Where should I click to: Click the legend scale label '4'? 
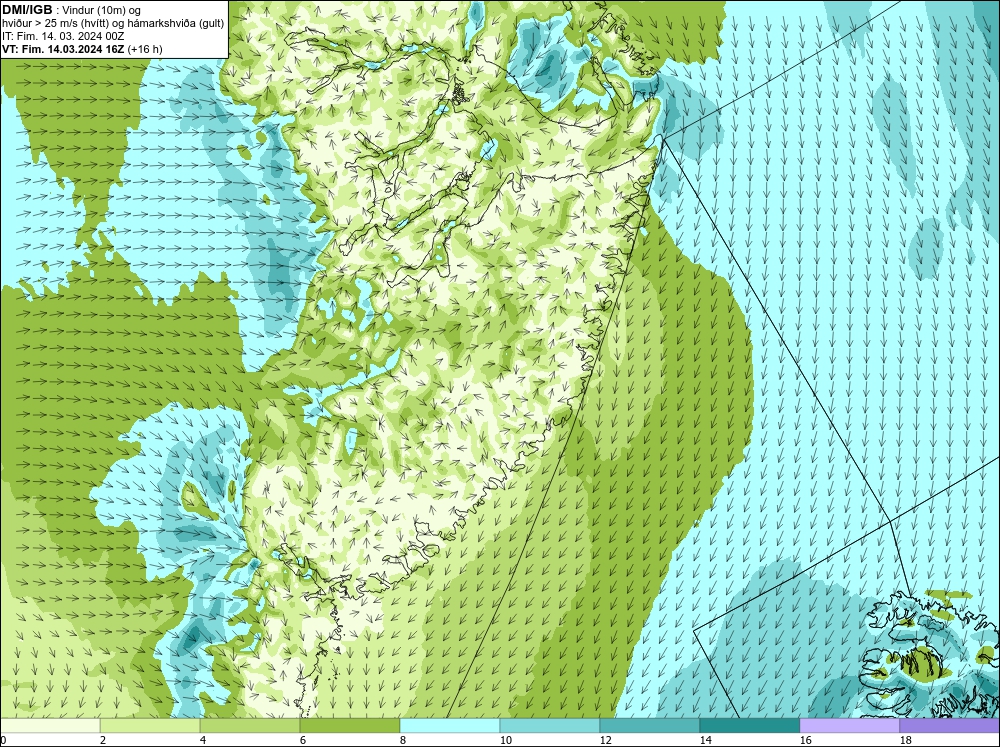[203, 740]
